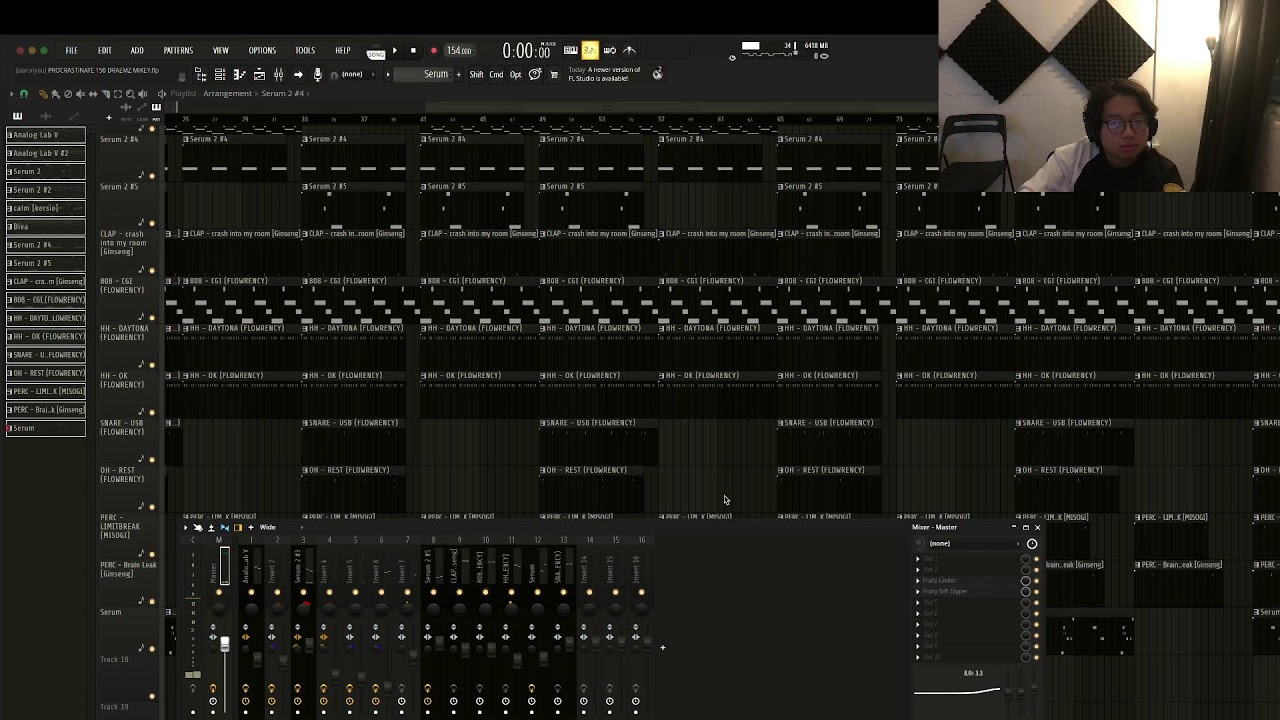This screenshot has width=1280, height=720.
Task: Click the clock latency icon in Mixer - Master
Action: (1032, 544)
